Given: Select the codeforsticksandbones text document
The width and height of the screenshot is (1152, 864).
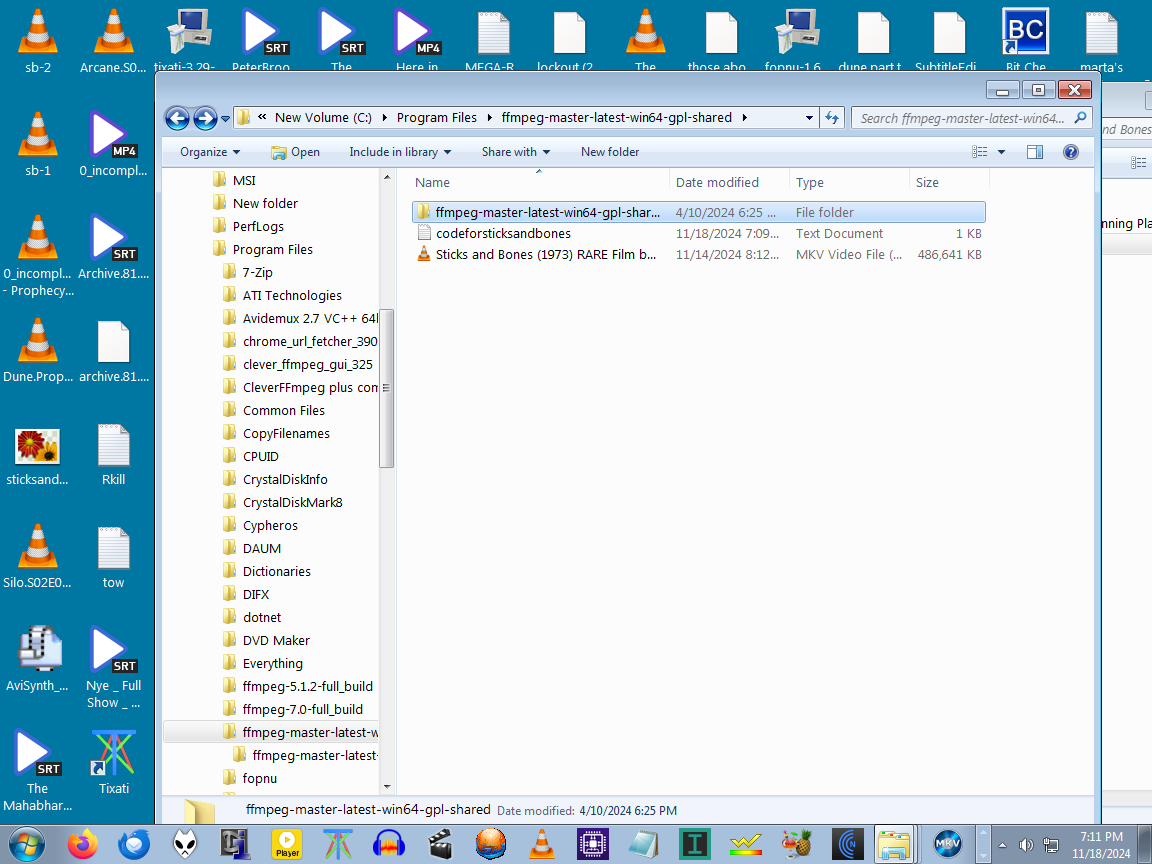Looking at the screenshot, I should pyautogui.click(x=698, y=234).
